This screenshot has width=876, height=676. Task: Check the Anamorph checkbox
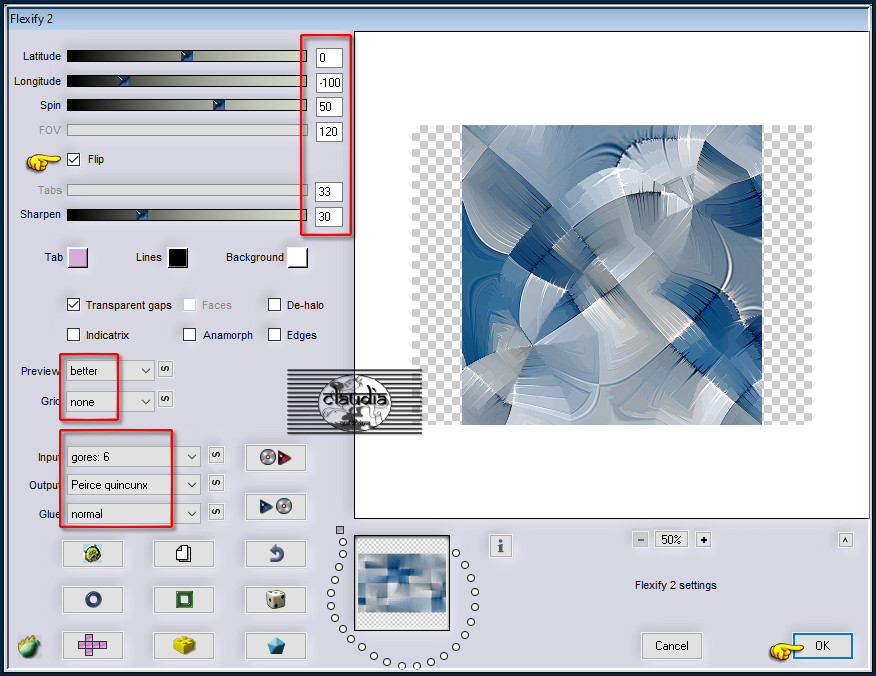pyautogui.click(x=189, y=335)
